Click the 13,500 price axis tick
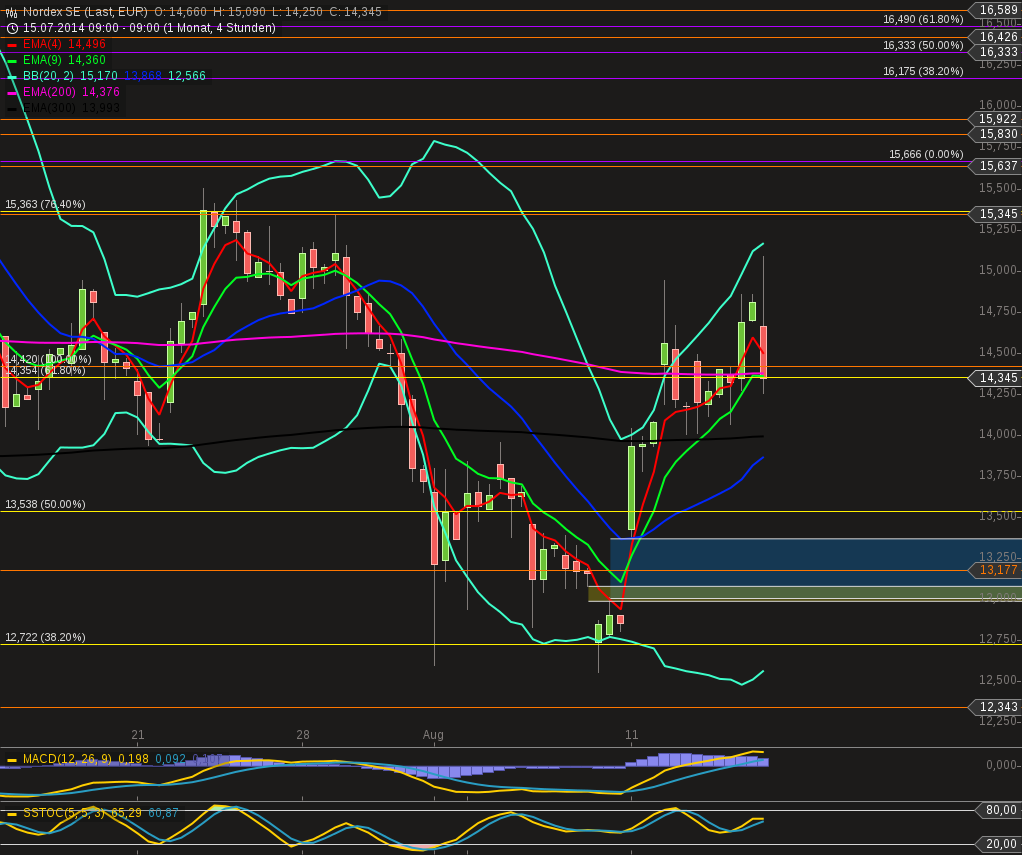This screenshot has width=1022, height=855. (x=999, y=516)
